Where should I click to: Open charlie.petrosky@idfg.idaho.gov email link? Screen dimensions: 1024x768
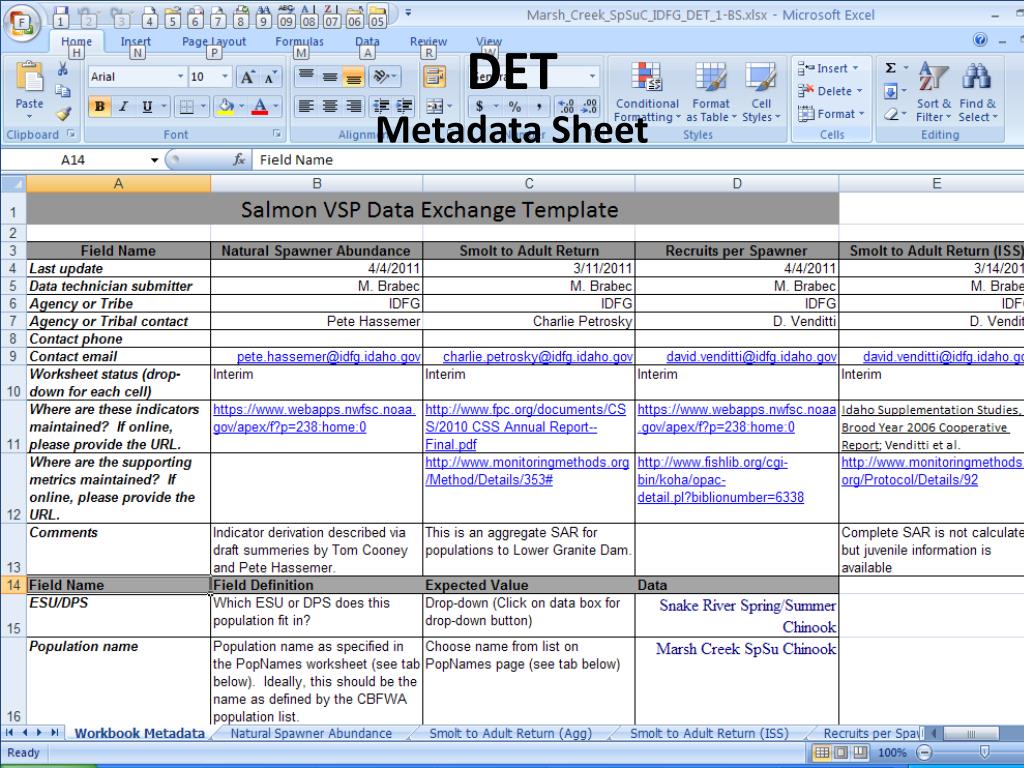click(x=537, y=357)
